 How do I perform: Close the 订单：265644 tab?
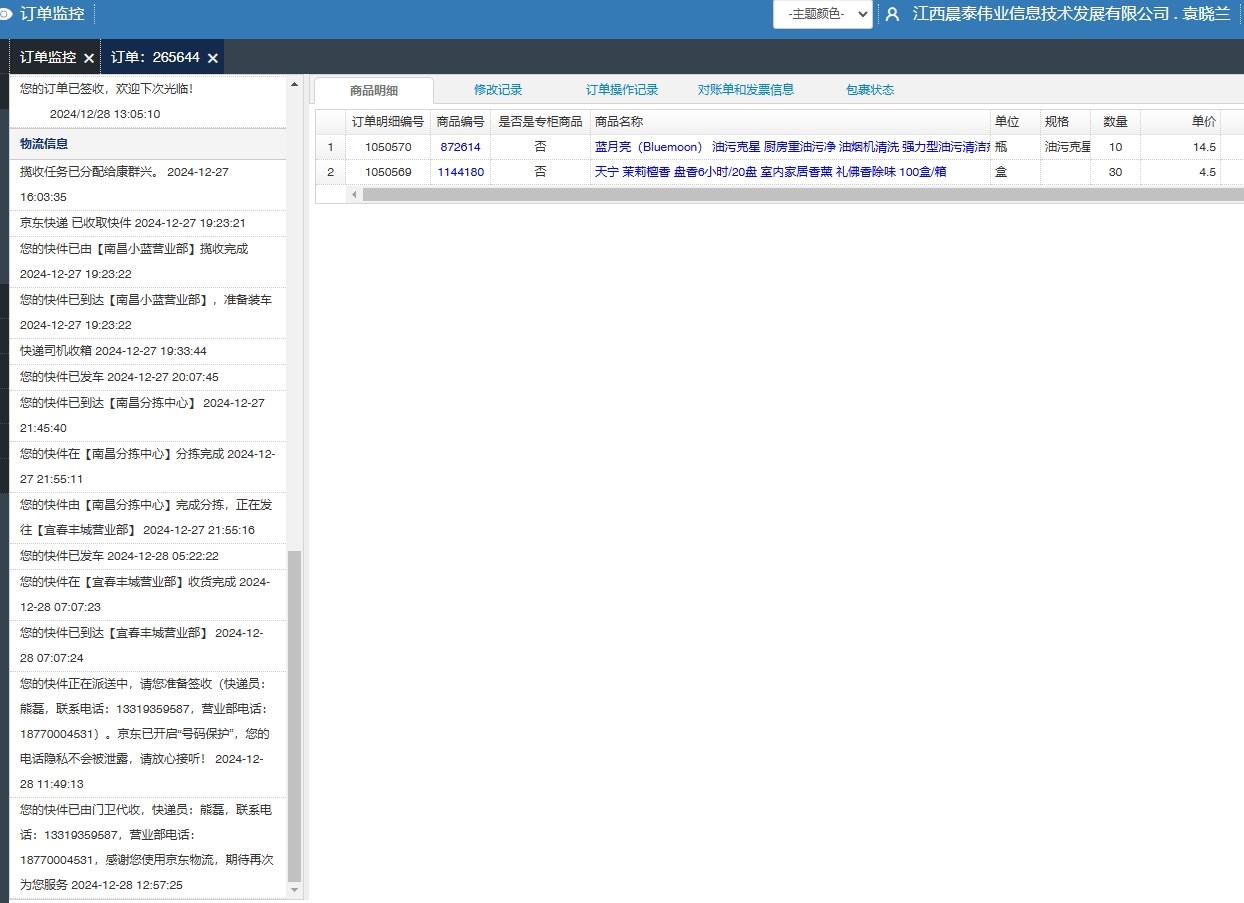point(213,58)
